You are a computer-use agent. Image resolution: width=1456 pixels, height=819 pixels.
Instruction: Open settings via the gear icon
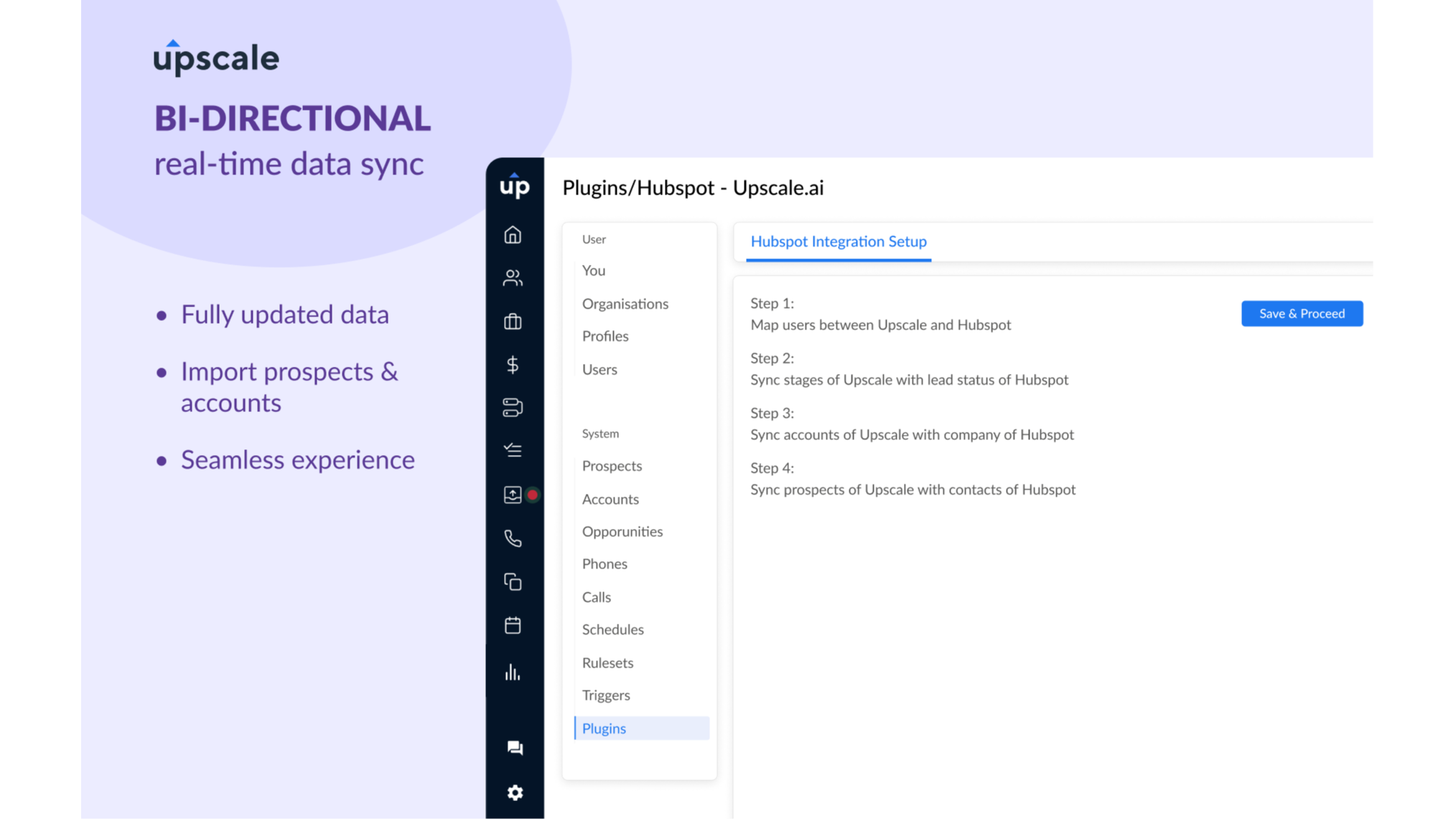coord(513,792)
